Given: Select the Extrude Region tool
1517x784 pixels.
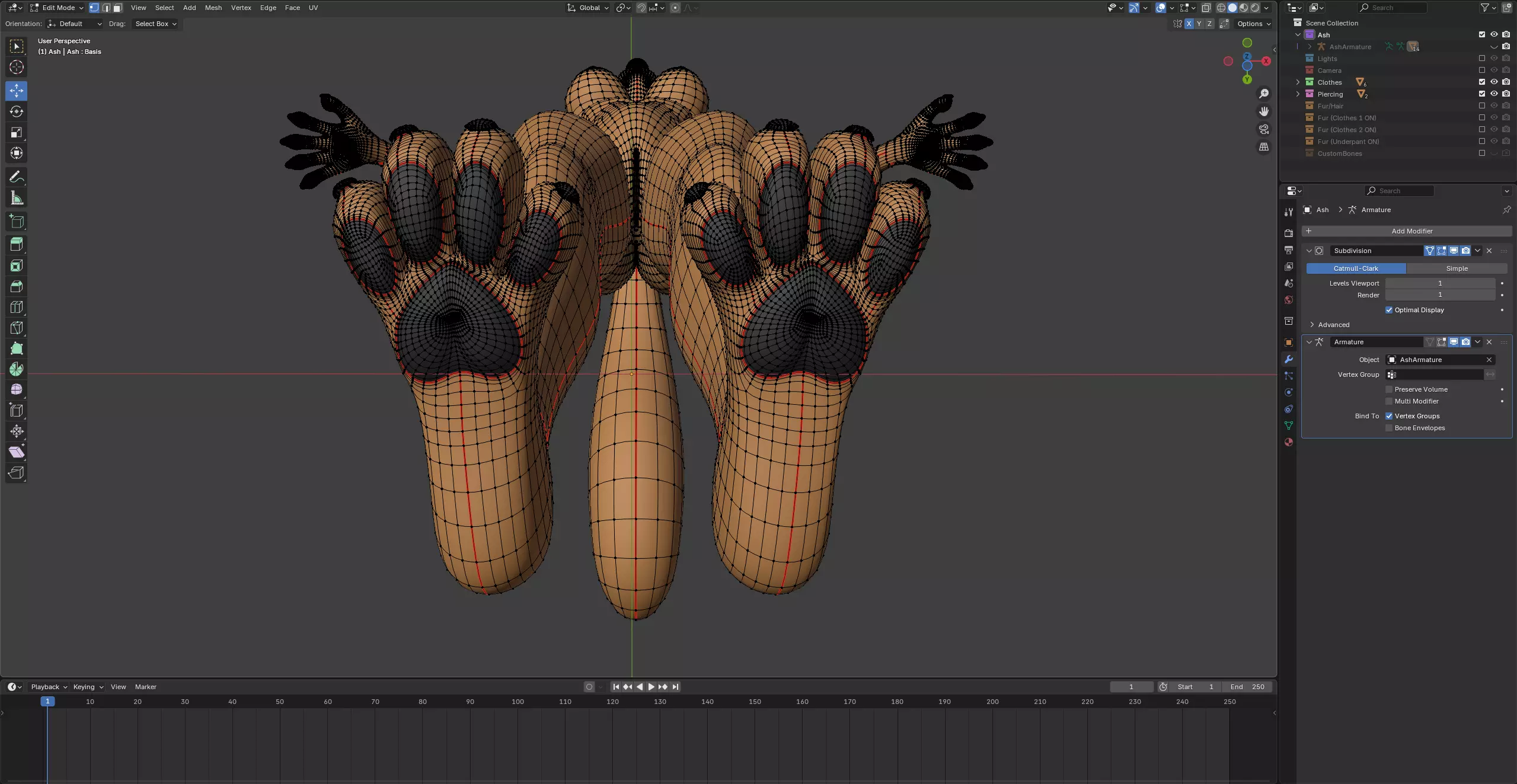Looking at the screenshot, I should click(x=17, y=244).
